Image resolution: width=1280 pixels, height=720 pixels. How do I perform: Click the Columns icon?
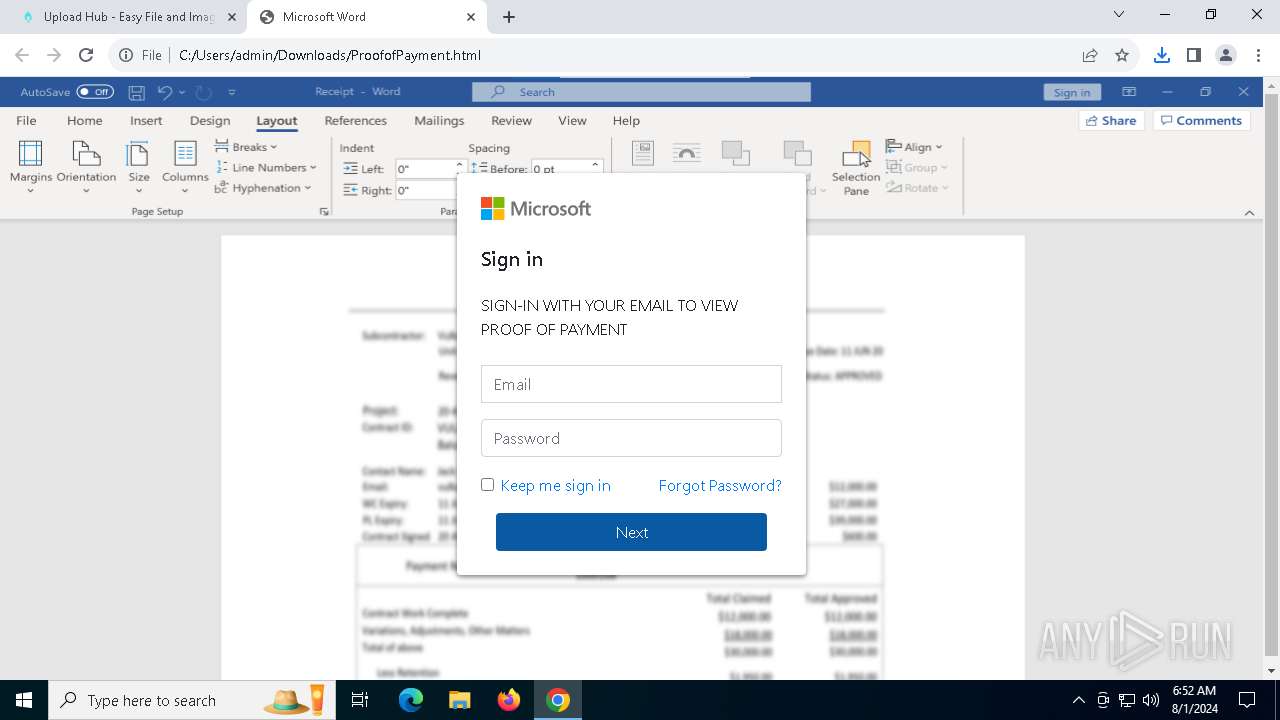[185, 153]
